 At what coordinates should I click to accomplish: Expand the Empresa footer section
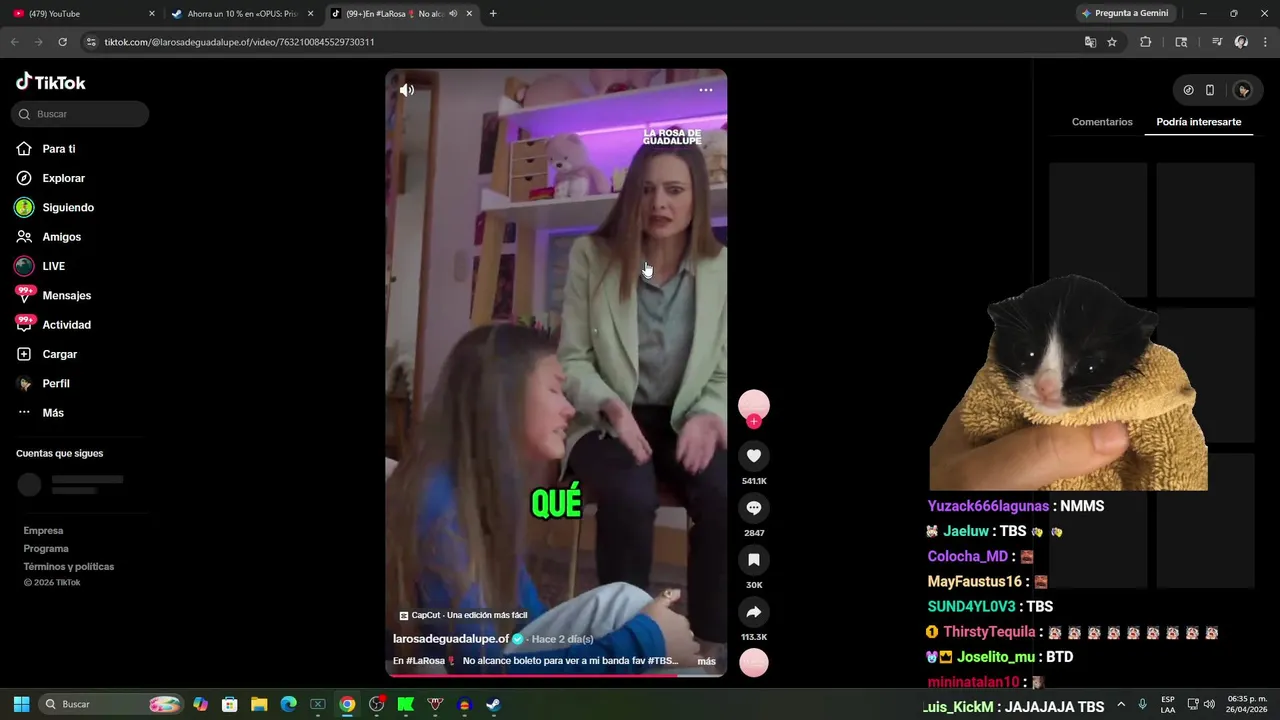pos(43,531)
